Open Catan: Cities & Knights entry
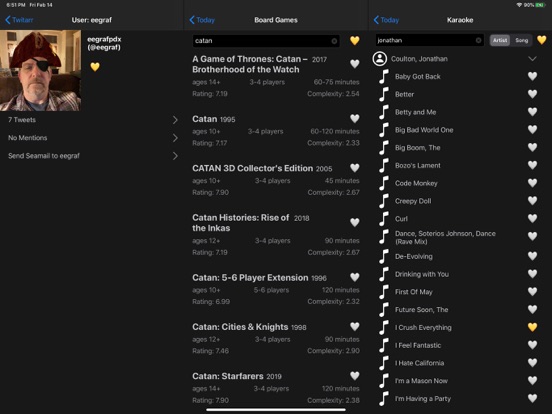This screenshot has height=414, width=552. tap(276, 339)
